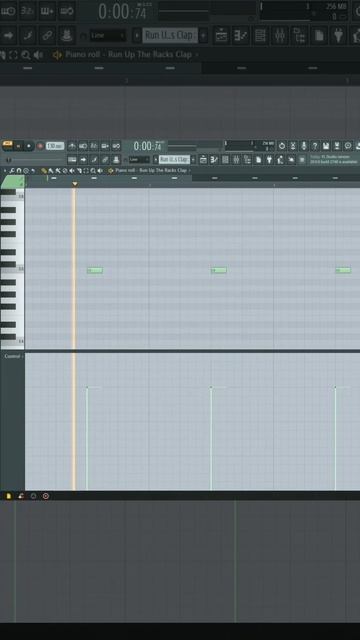
Task: Select the Run U..s Clap pattern in dimmed background toolbar
Action: tap(170, 35)
